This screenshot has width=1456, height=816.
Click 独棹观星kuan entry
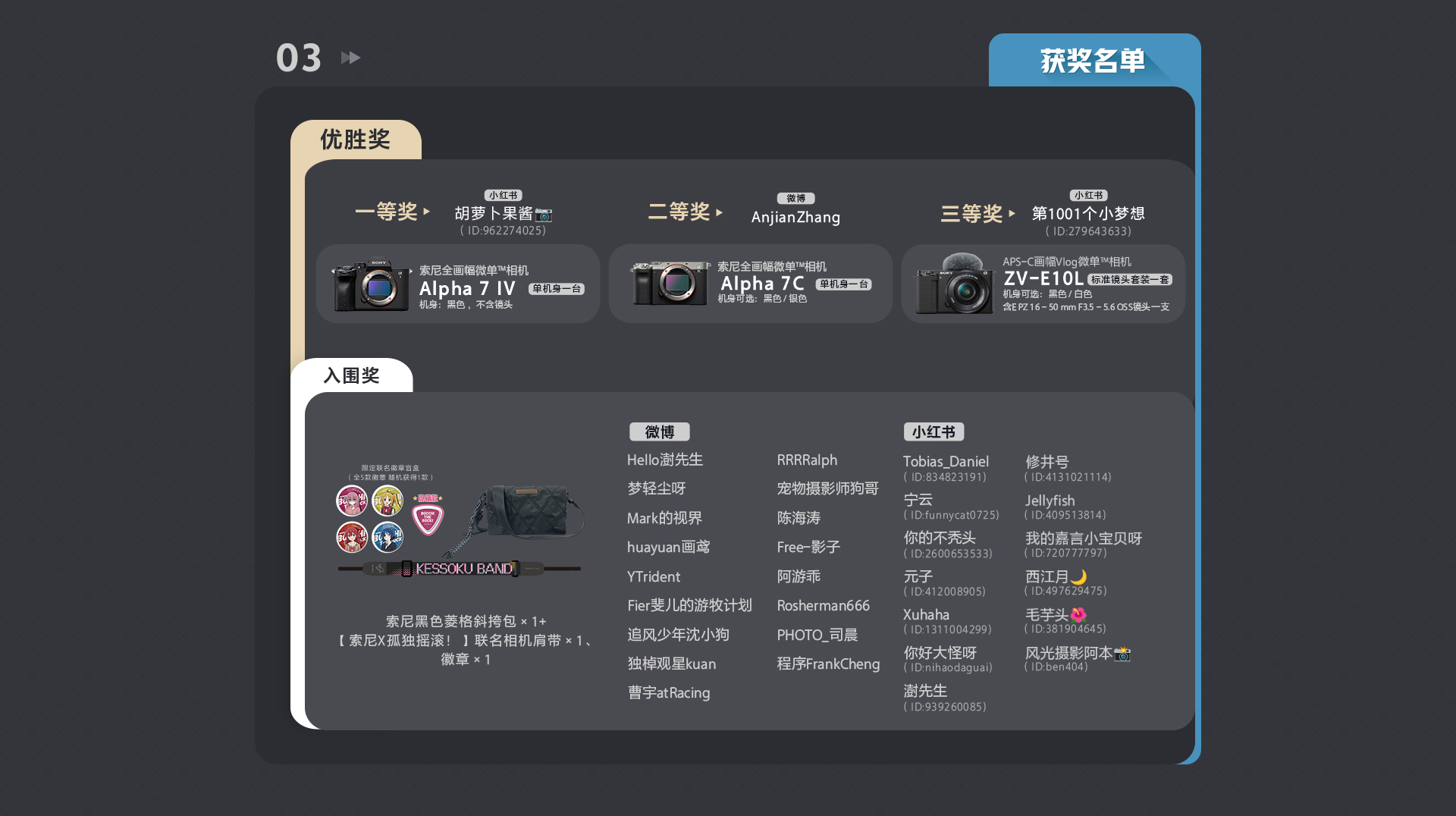[x=671, y=664]
